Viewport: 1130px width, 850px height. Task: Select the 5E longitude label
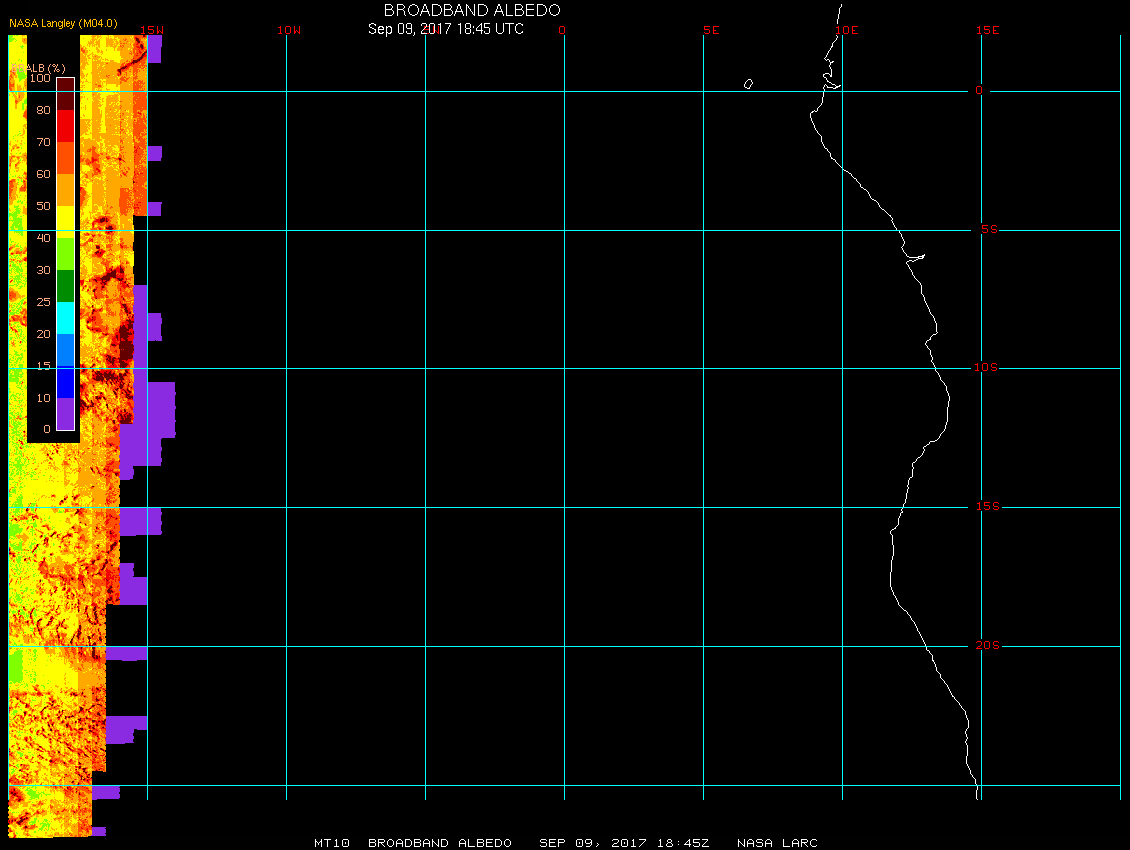point(711,30)
